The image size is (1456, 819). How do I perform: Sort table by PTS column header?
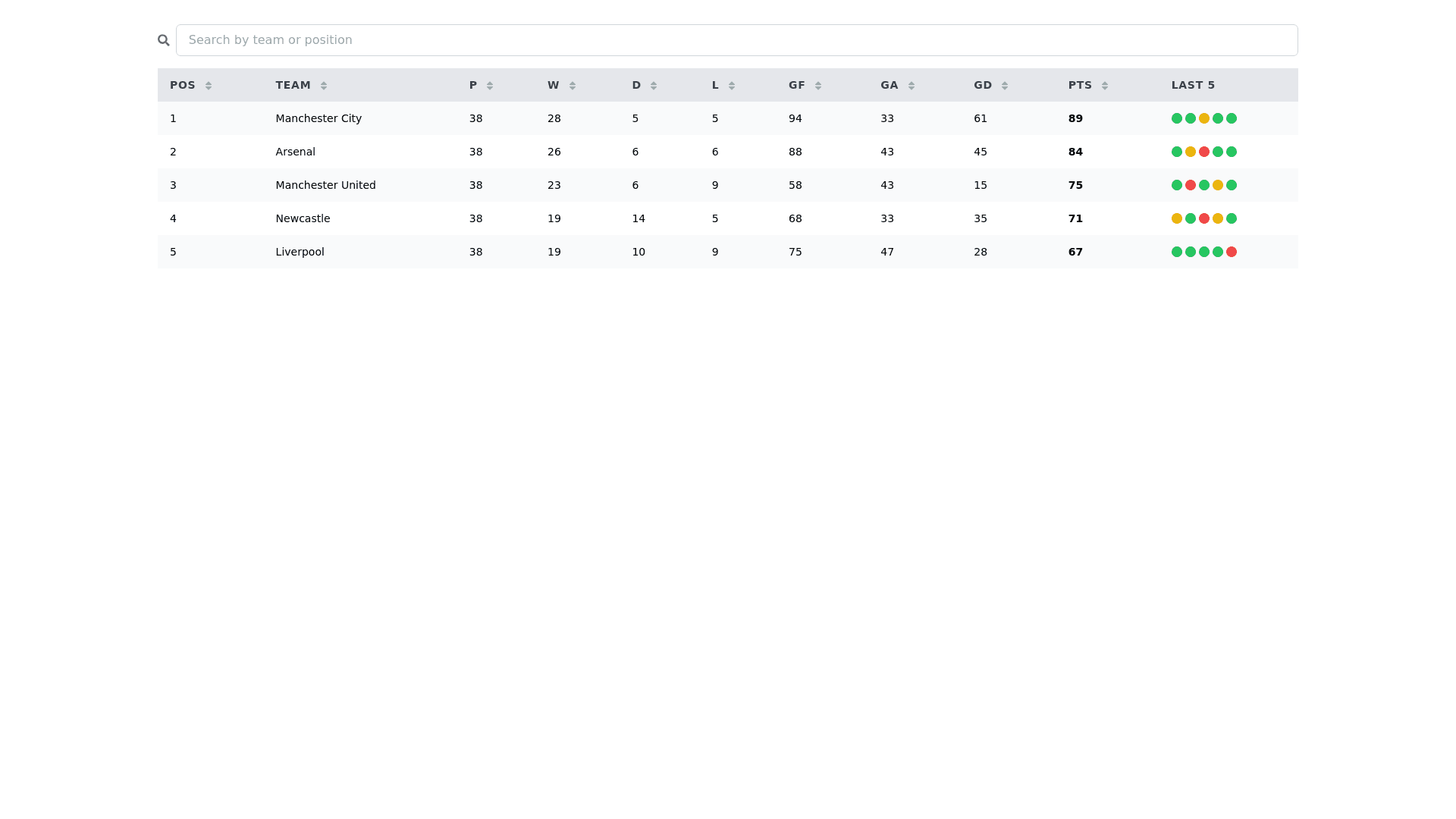tap(1080, 85)
